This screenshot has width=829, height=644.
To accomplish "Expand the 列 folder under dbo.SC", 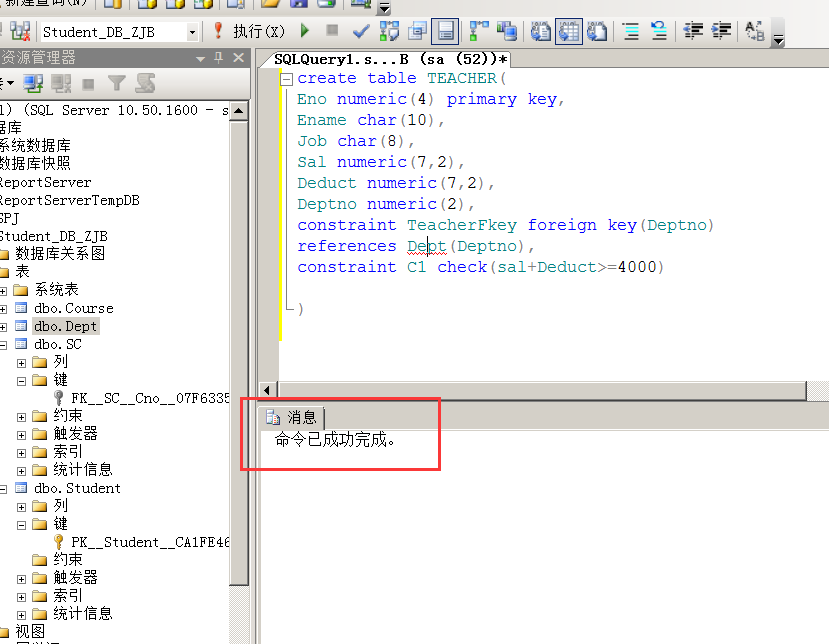I will (21, 363).
